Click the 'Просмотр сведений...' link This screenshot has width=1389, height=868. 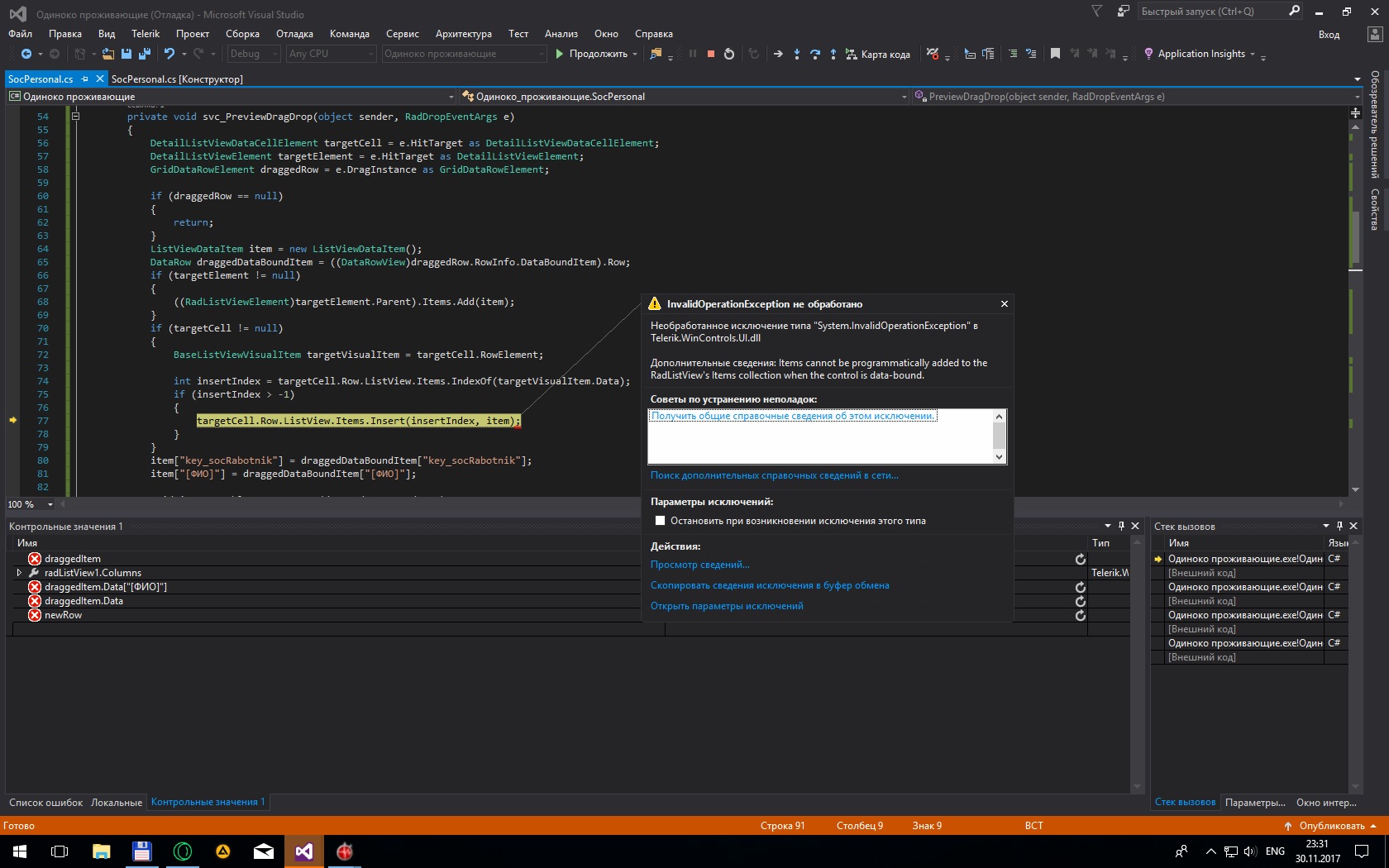(x=699, y=565)
